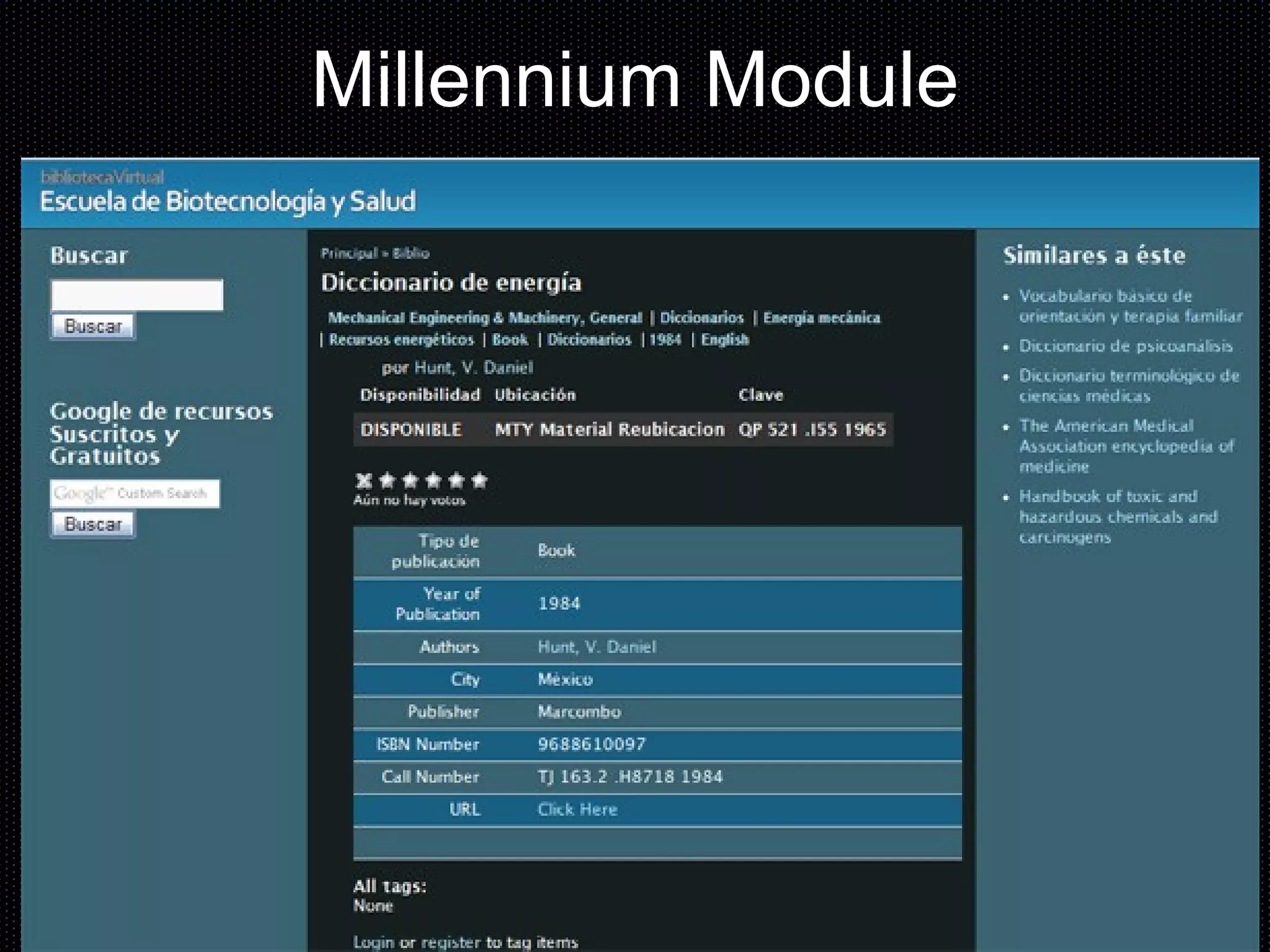This screenshot has height=952, width=1270.
Task: Open Vocabulario básico de orientación link
Action: (1130, 306)
